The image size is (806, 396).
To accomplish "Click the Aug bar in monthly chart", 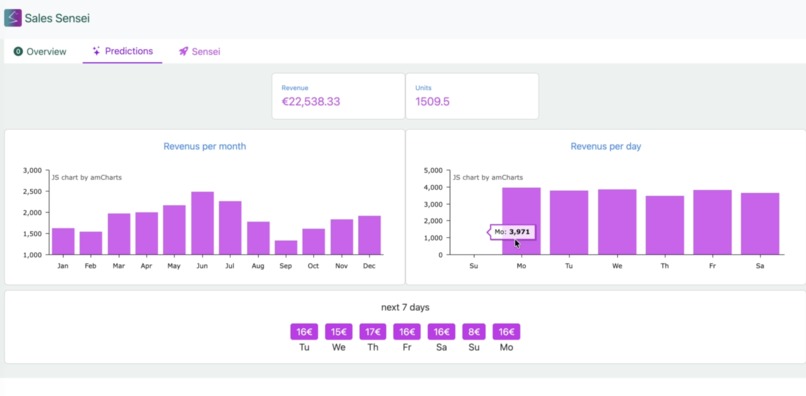I will (x=258, y=238).
